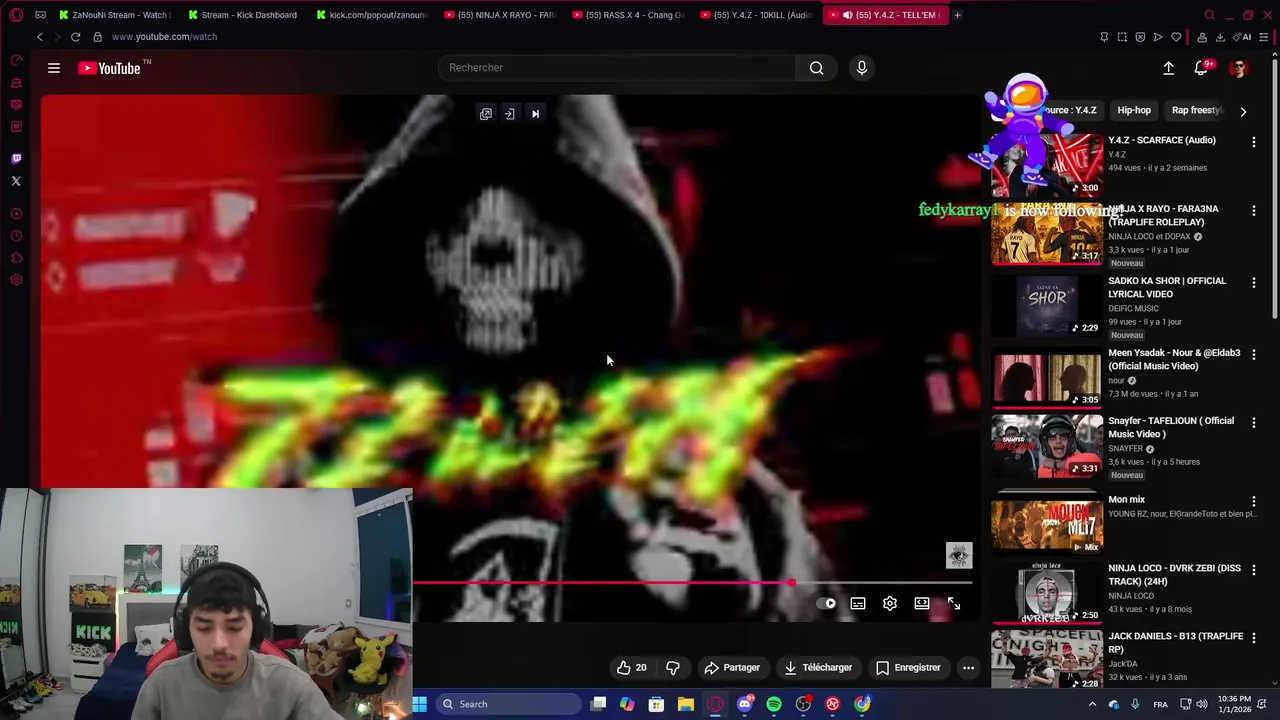Screen dimensions: 1280x720
Task: Click the Windows taskbar Search box
Action: pos(507,704)
